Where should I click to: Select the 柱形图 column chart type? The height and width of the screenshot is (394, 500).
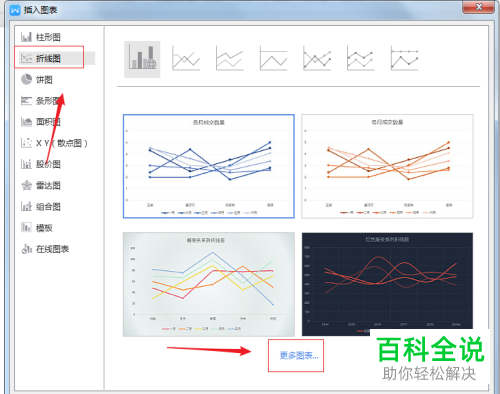41,37
